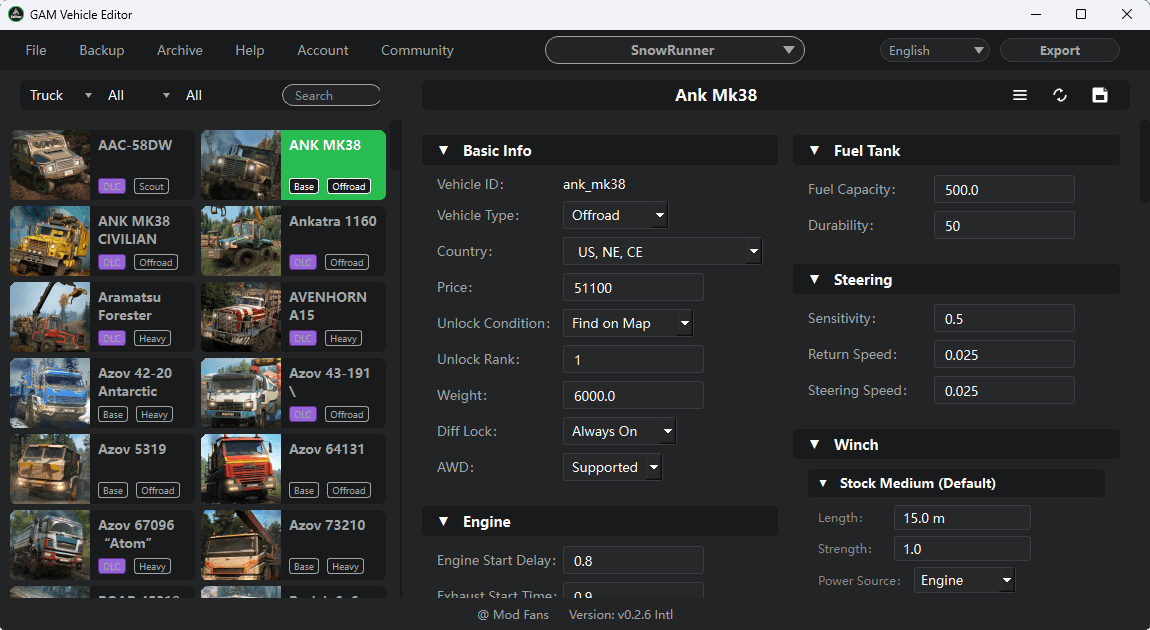Click the save disk icon
Image resolution: width=1150 pixels, height=630 pixels.
coord(1099,95)
